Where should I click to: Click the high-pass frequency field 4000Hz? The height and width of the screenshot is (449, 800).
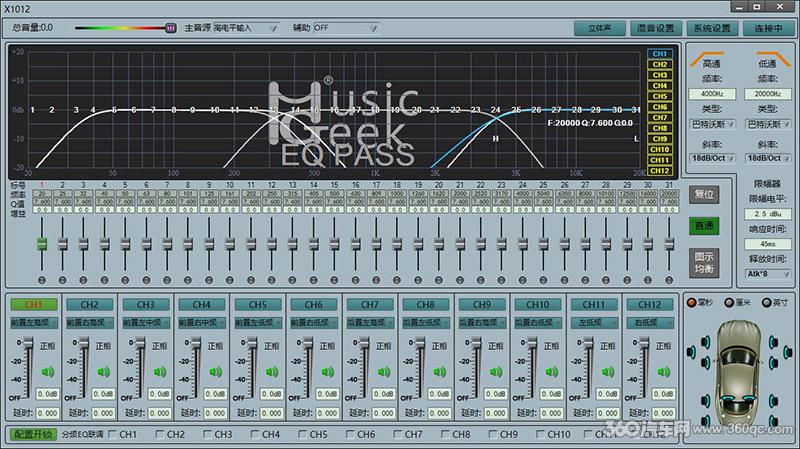[x=712, y=94]
